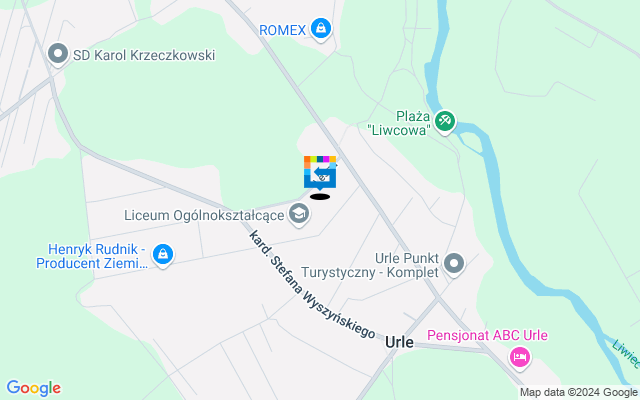Click the Pensjonat ABC Urle label
This screenshot has width=640, height=400.
point(487,336)
